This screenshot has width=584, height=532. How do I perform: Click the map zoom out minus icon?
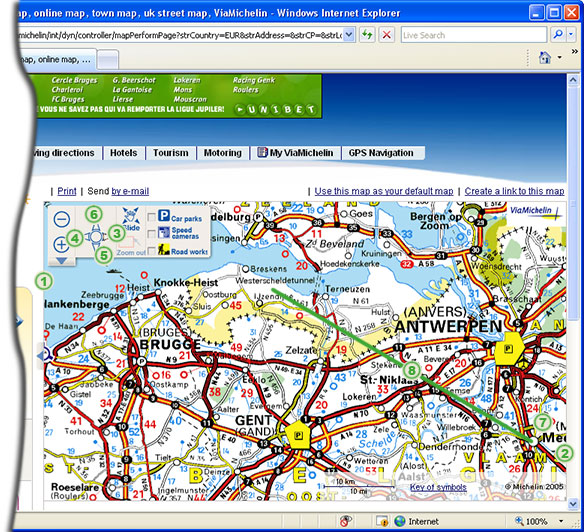pyautogui.click(x=61, y=219)
